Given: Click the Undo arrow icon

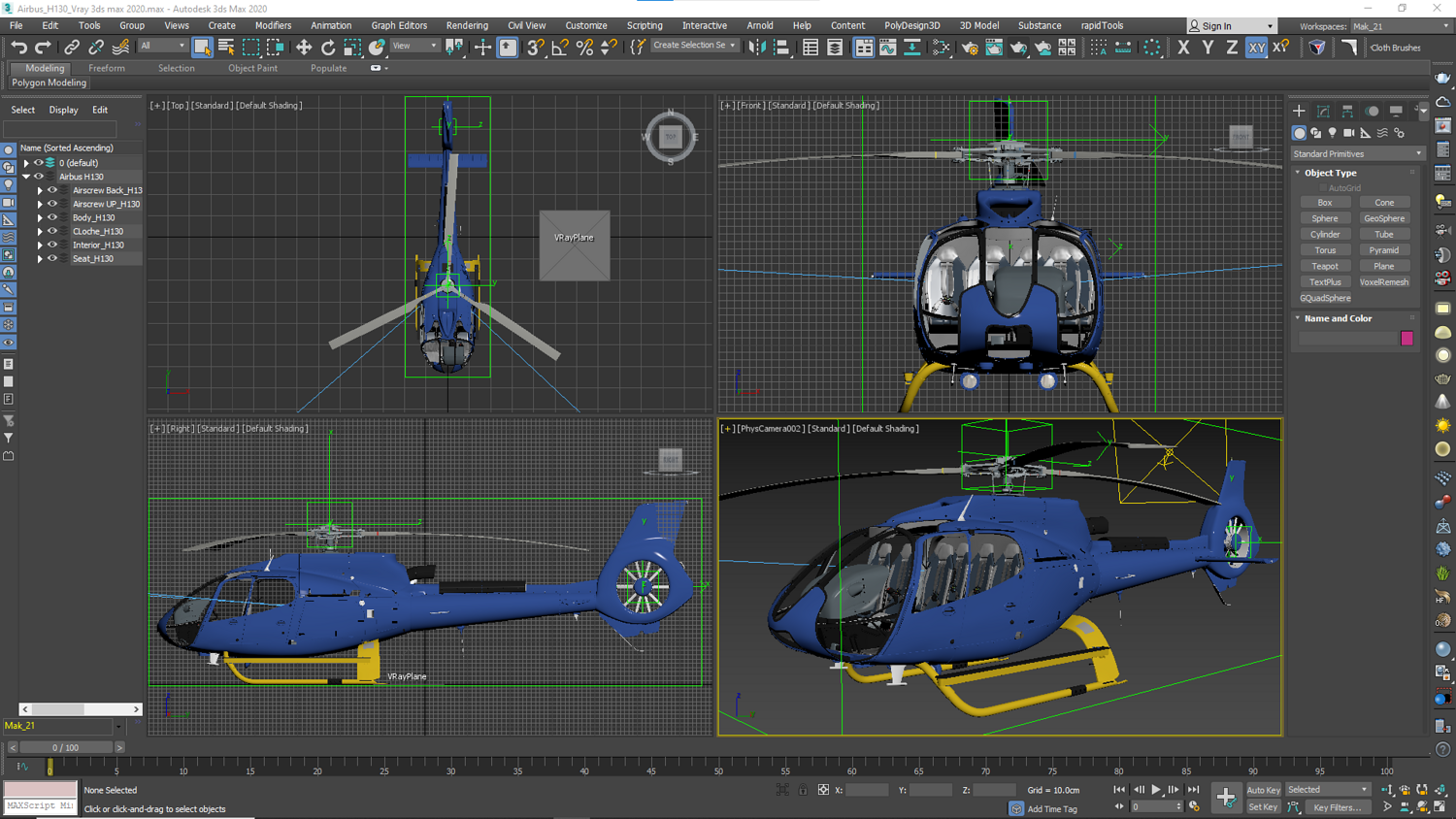Looking at the screenshot, I should (18, 48).
